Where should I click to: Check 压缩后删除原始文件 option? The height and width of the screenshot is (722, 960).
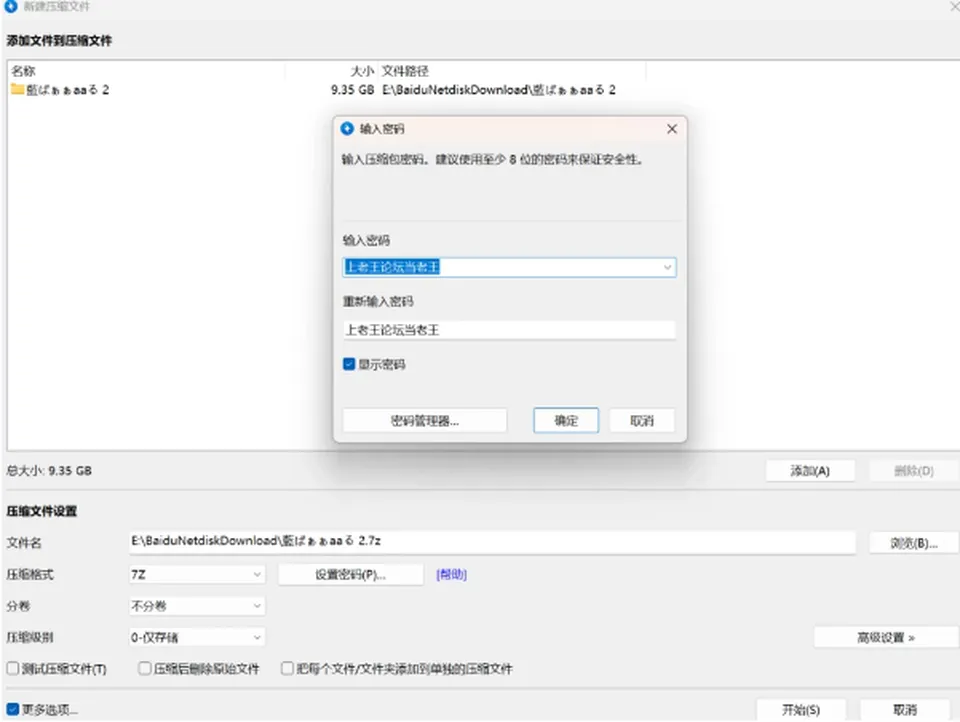[x=144, y=668]
